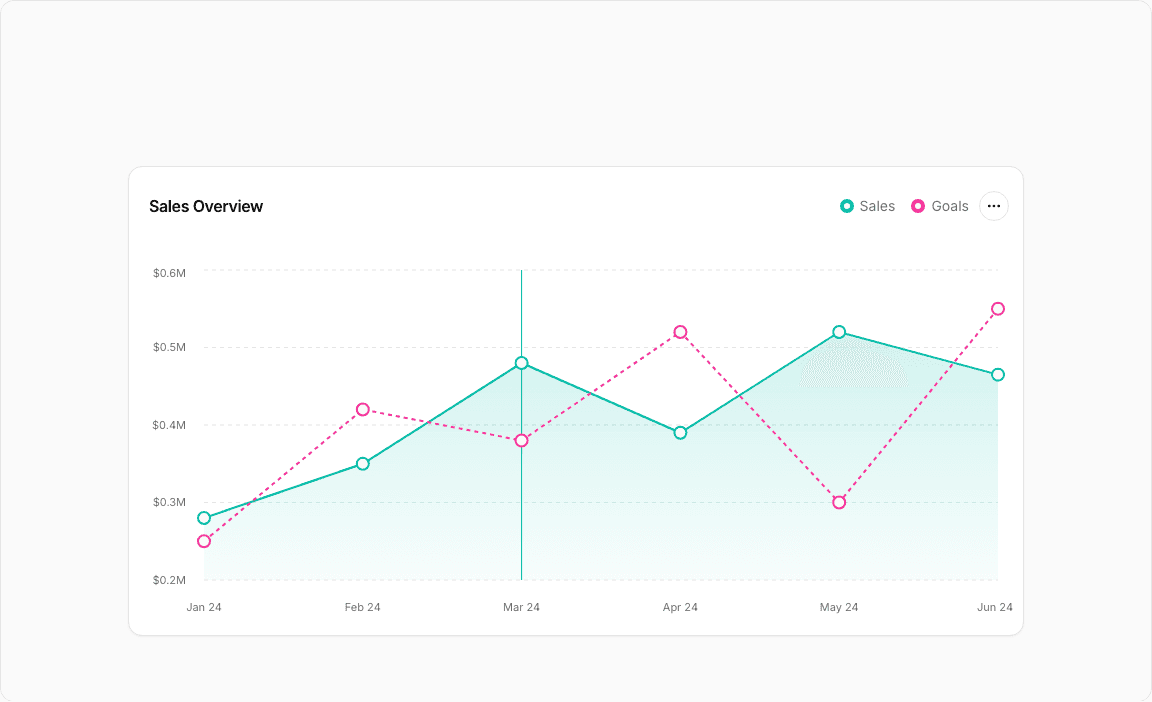Image resolution: width=1152 pixels, height=702 pixels.
Task: Expand the chart options via ellipsis
Action: [x=993, y=206]
